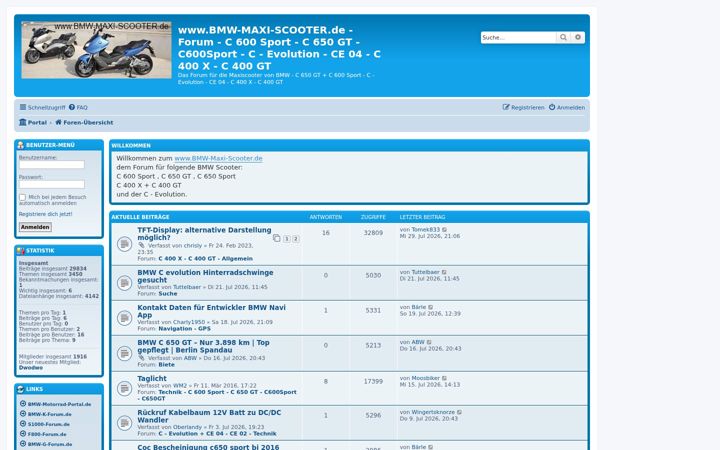Open topic BMW C 650 GT - Nur 3.898 km

[x=203, y=346]
